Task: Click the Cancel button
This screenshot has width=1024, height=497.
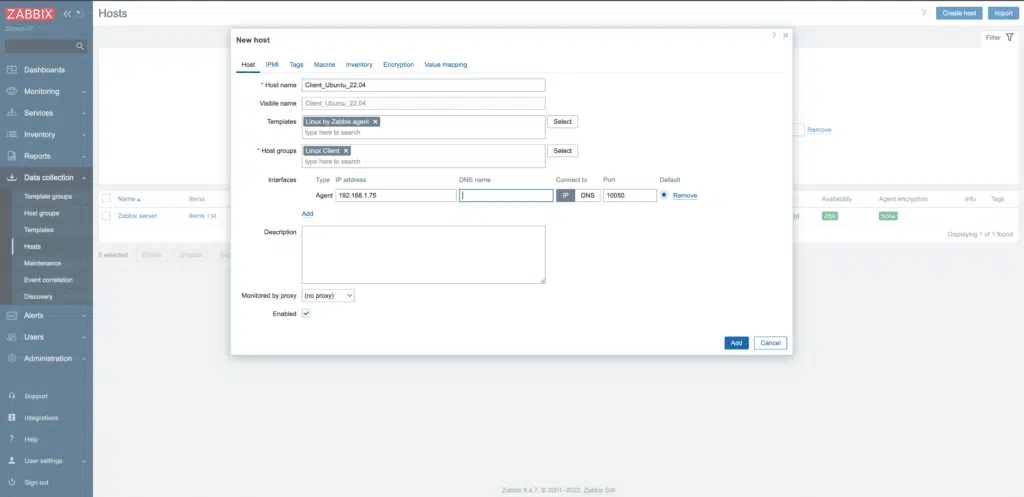Action: (x=771, y=343)
